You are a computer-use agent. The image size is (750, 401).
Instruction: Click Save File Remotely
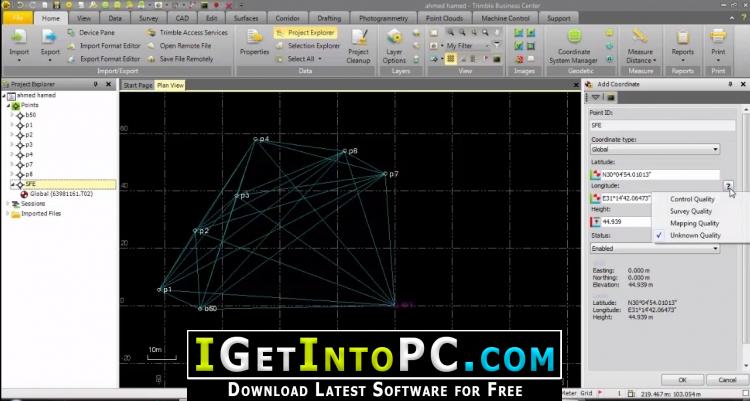[179, 59]
